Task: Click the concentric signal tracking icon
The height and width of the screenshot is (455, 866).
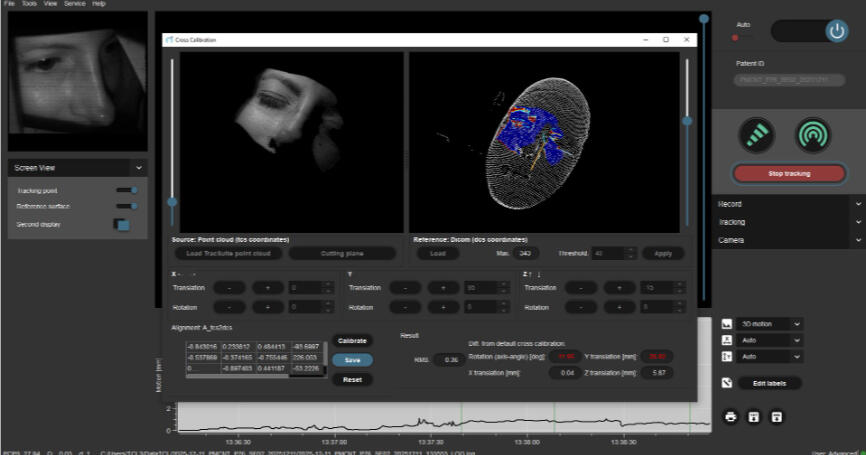Action: (x=813, y=134)
